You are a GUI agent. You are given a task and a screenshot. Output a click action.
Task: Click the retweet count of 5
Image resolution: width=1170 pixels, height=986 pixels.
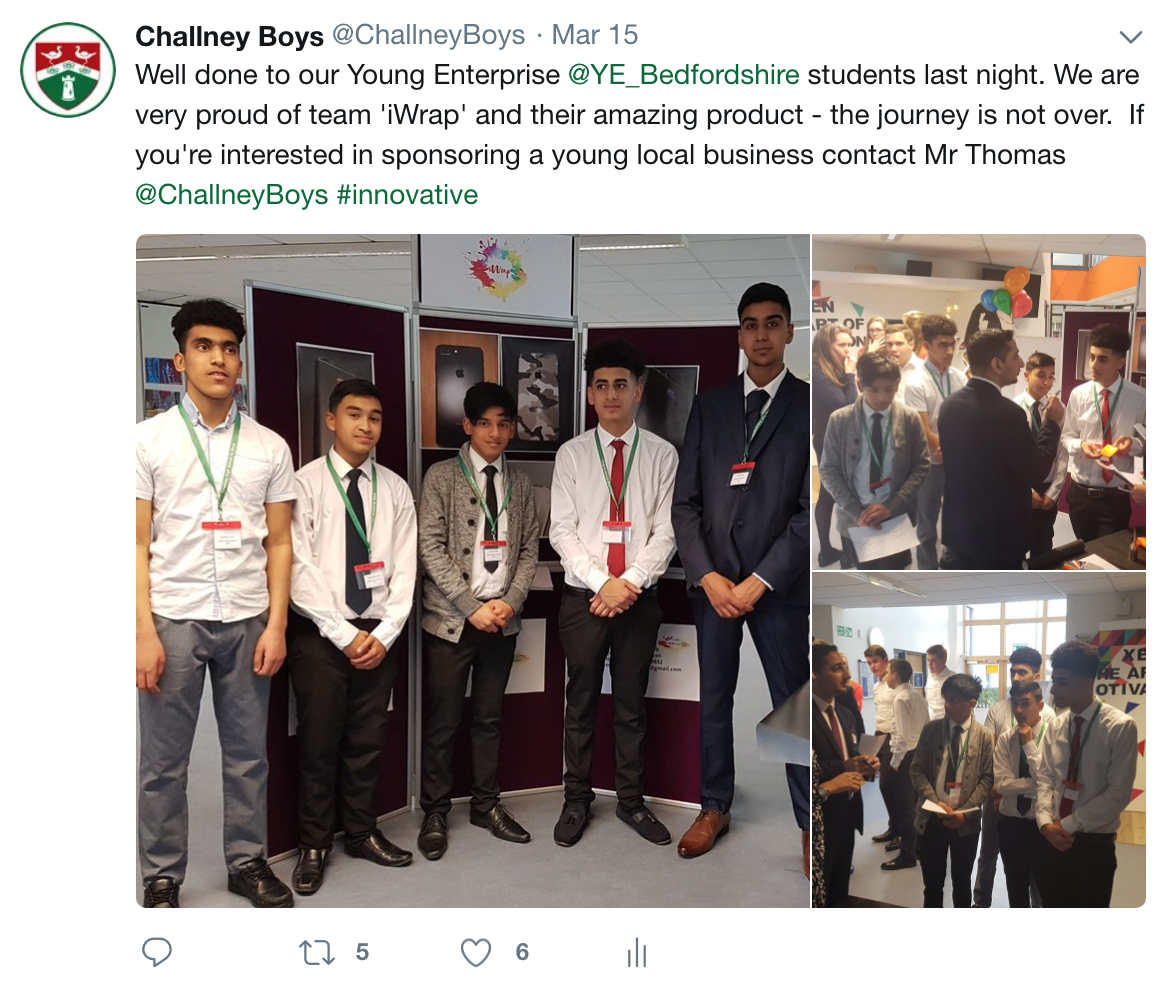pyautogui.click(x=362, y=952)
